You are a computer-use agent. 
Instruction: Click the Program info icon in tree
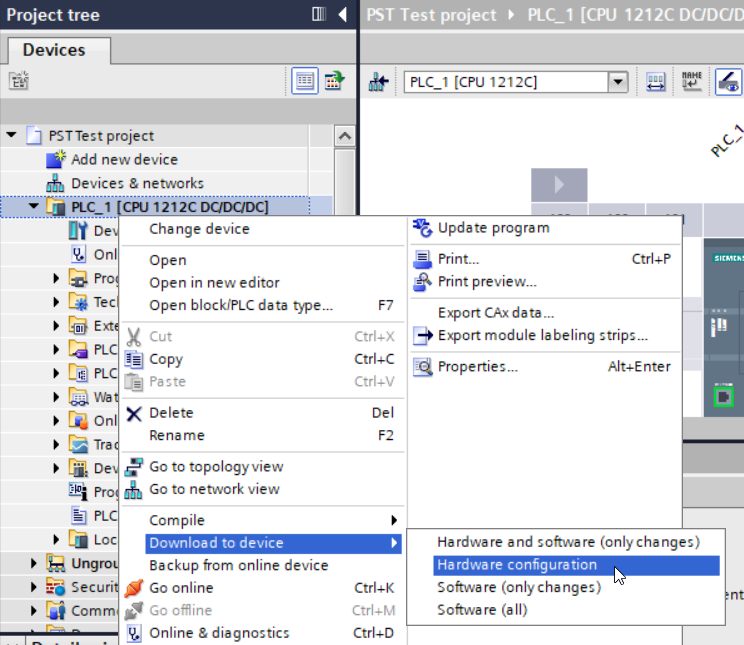[78, 492]
